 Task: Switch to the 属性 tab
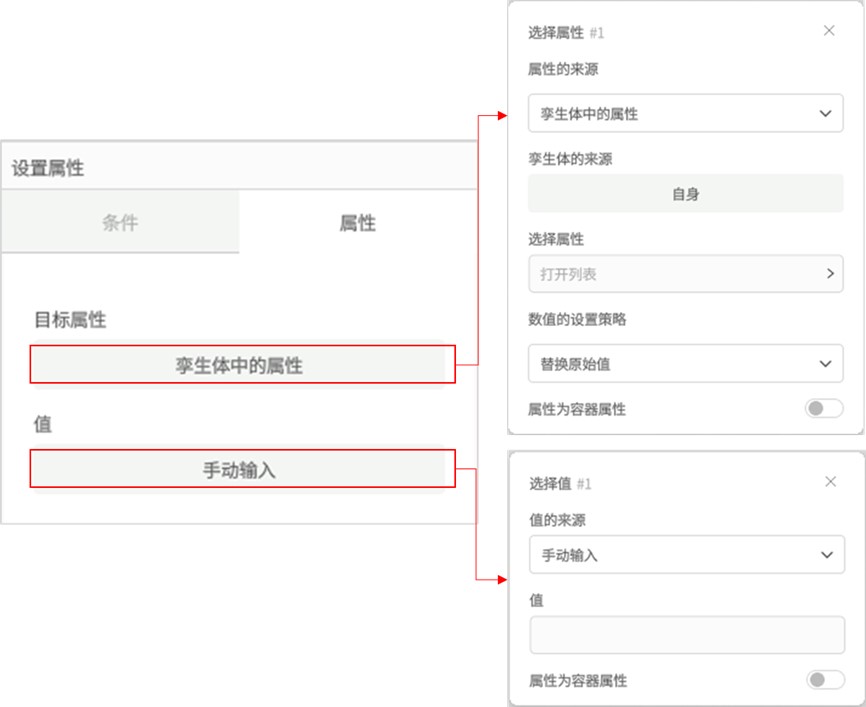358,222
